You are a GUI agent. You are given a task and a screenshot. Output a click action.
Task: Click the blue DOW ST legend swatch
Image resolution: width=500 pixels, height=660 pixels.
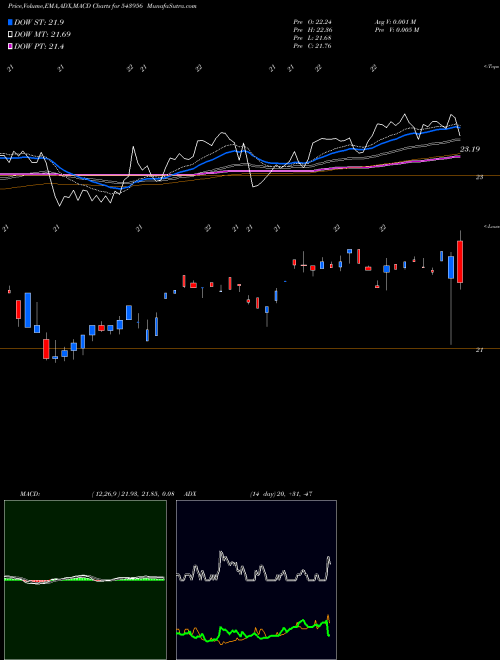11,22
